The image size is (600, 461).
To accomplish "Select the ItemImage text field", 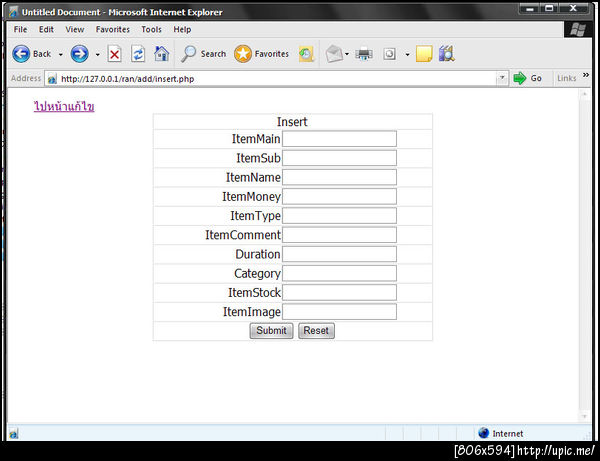I will pos(339,312).
